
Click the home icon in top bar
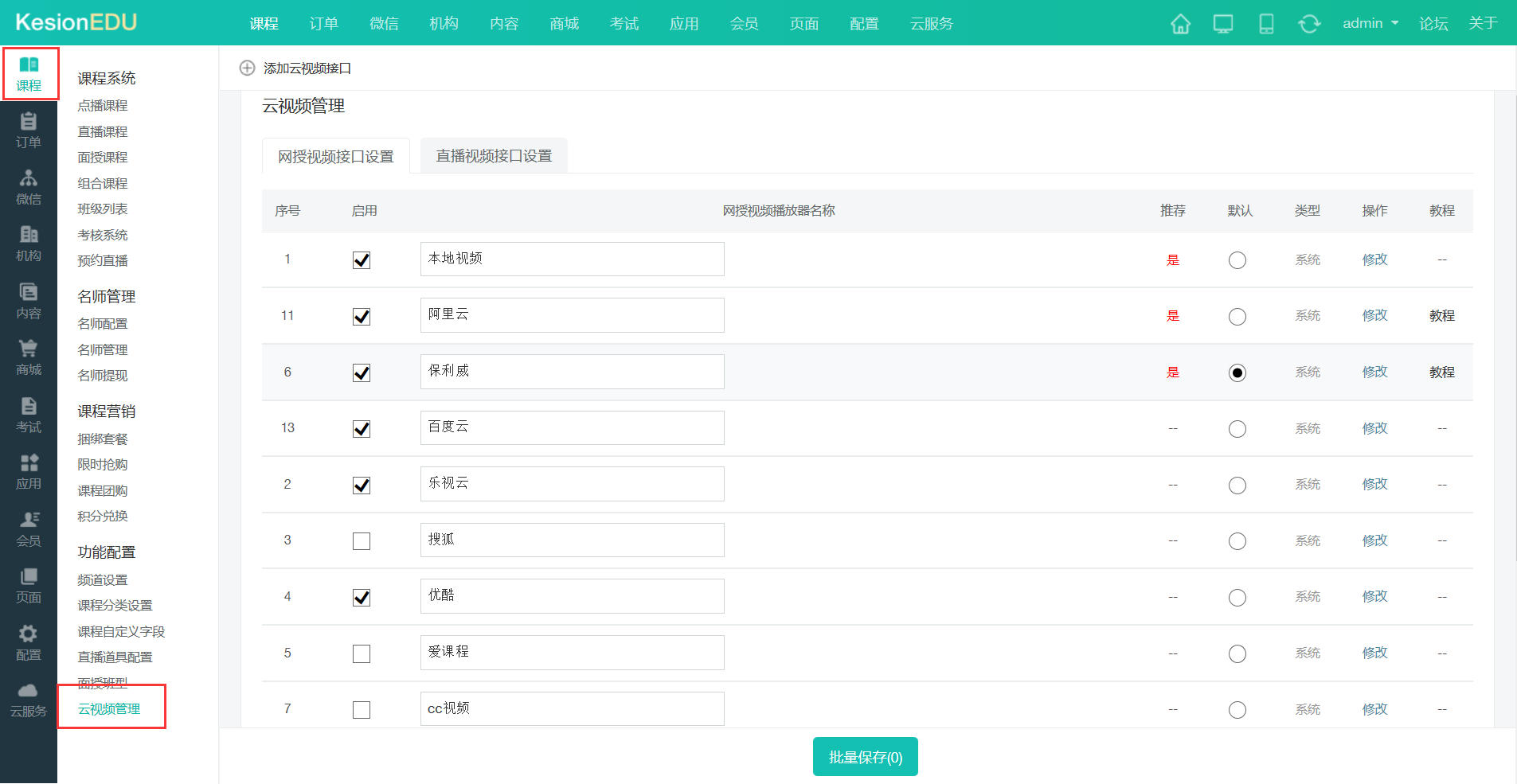coord(1180,24)
